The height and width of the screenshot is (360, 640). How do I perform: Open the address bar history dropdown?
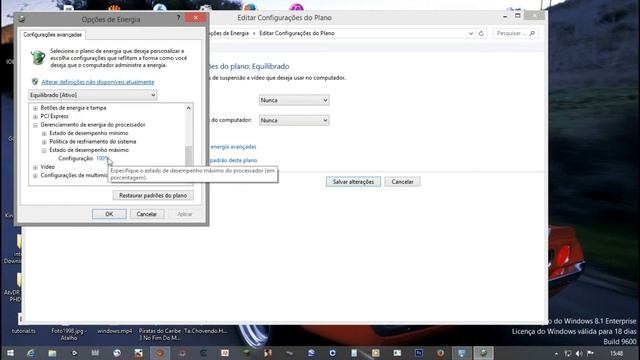(x=471, y=33)
